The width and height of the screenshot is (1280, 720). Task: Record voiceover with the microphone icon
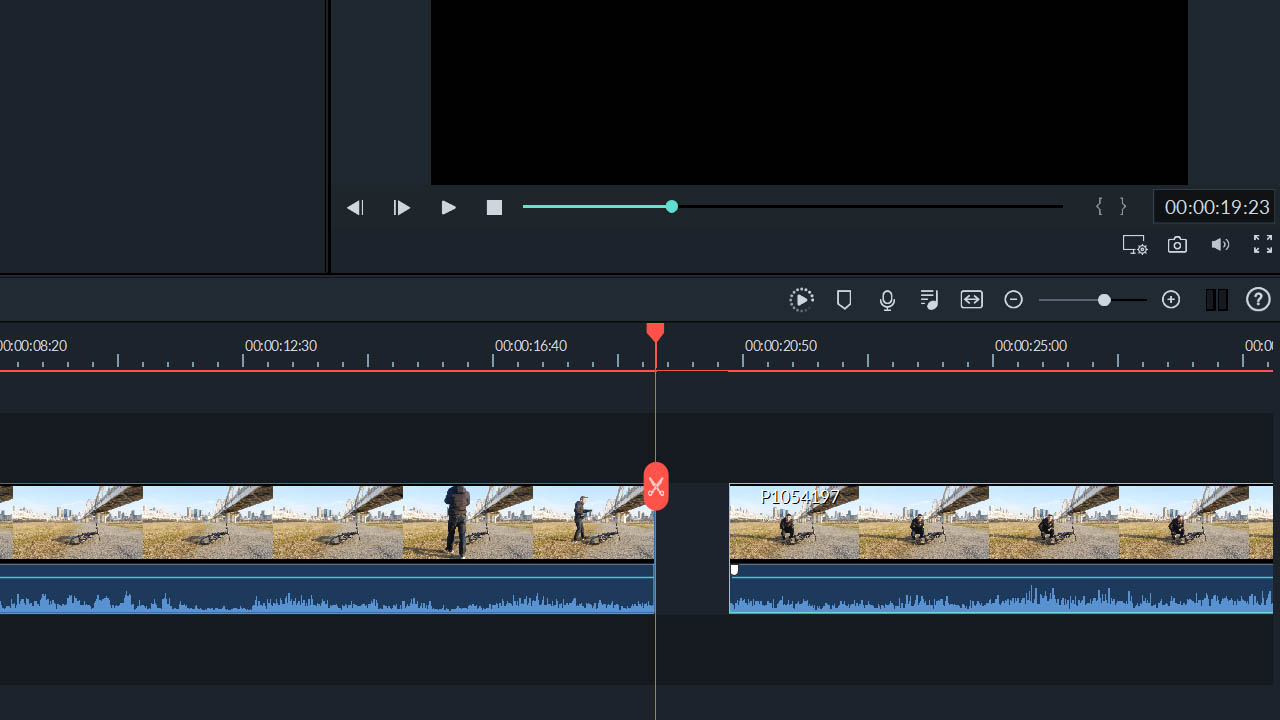887,300
